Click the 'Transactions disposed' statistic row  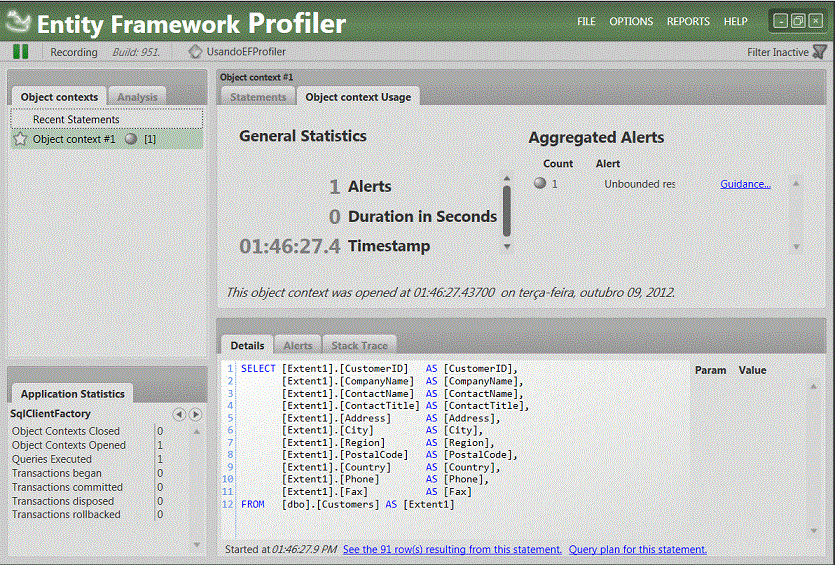click(87, 501)
